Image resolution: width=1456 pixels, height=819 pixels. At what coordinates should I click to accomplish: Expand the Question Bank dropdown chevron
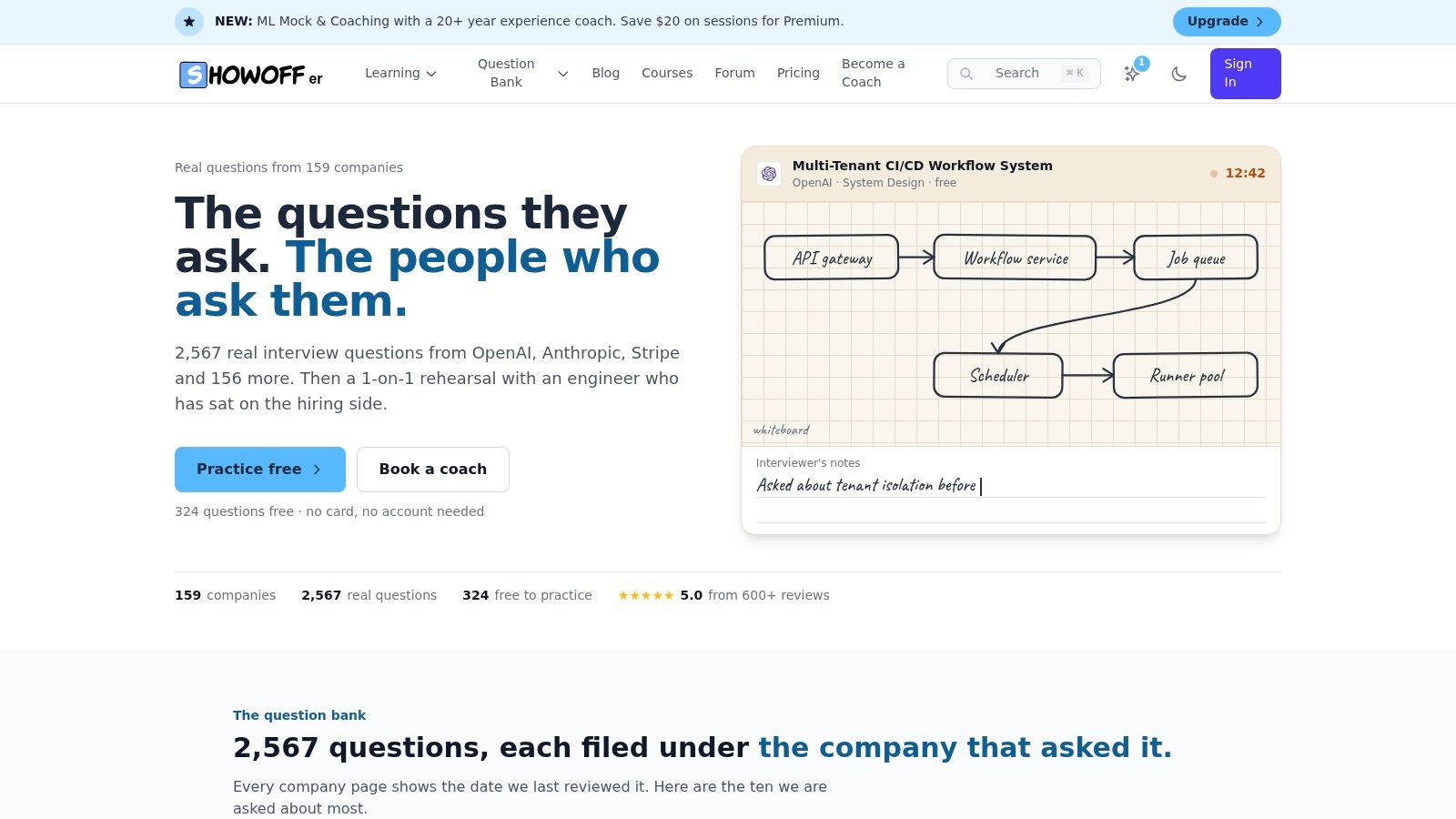coord(563,74)
